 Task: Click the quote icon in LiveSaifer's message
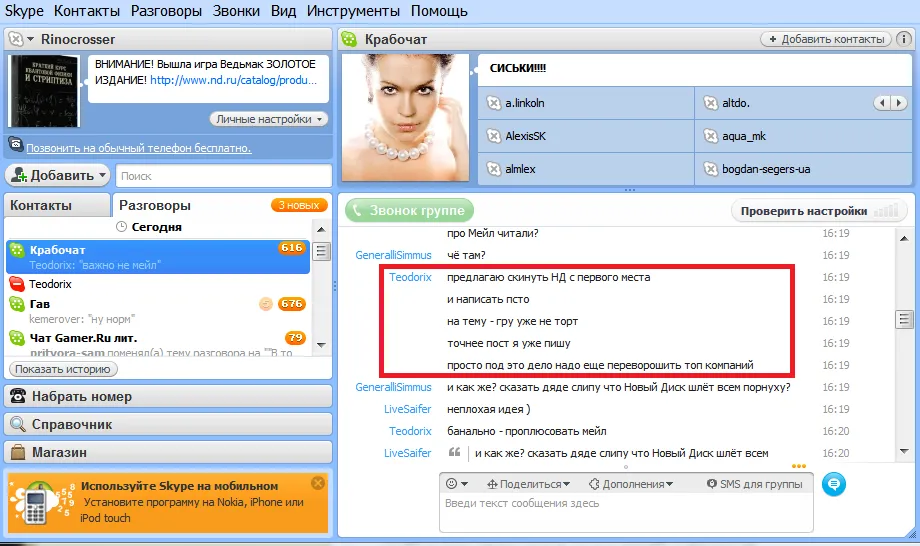click(x=454, y=452)
